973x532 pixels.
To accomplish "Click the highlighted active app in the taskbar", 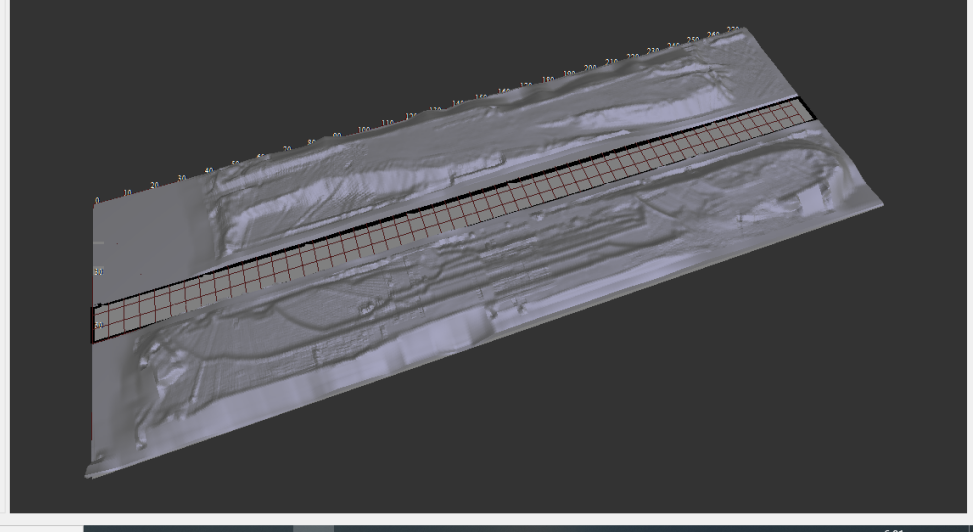I will pos(313,528).
